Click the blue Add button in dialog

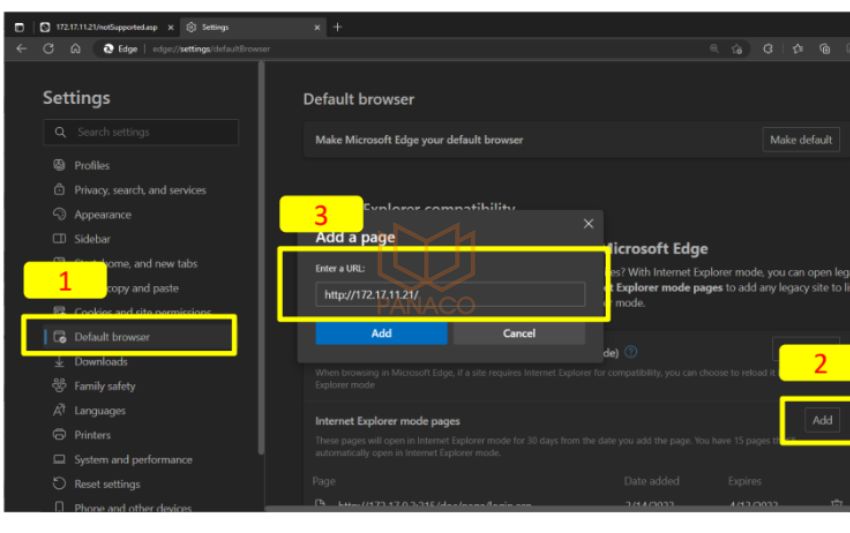click(x=381, y=333)
